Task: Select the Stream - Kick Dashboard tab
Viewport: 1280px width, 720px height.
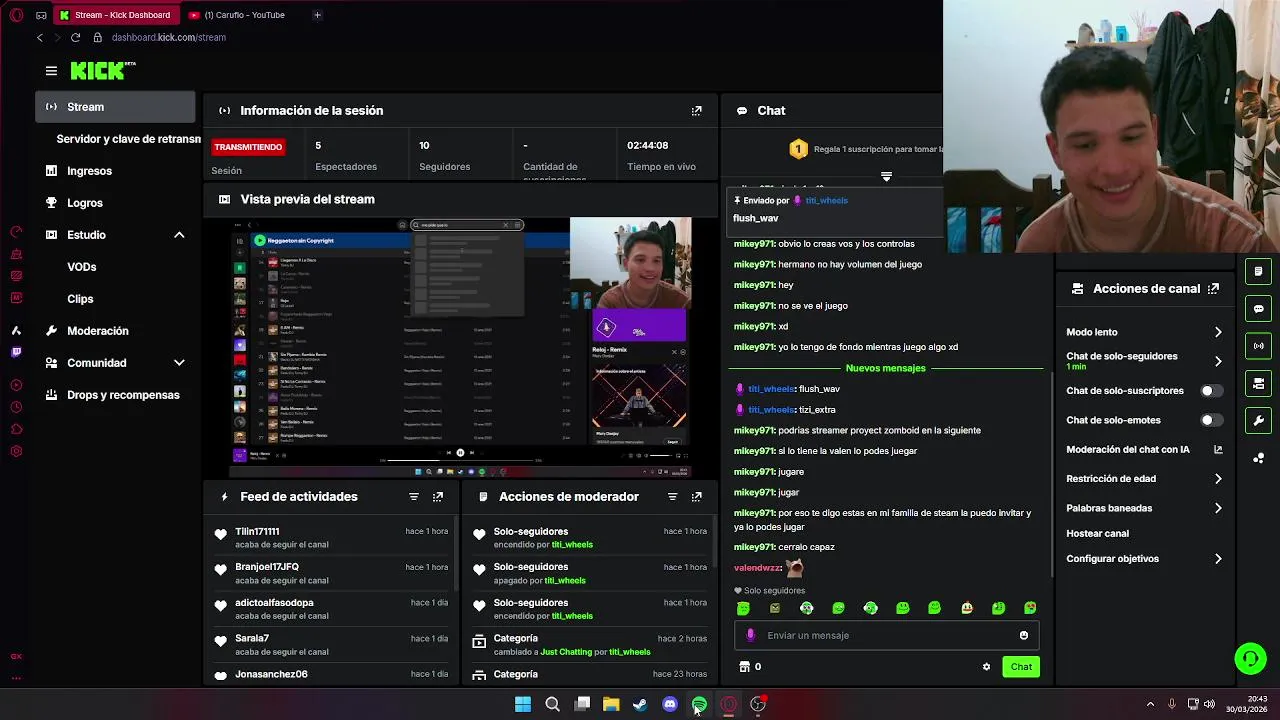Action: [x=116, y=15]
